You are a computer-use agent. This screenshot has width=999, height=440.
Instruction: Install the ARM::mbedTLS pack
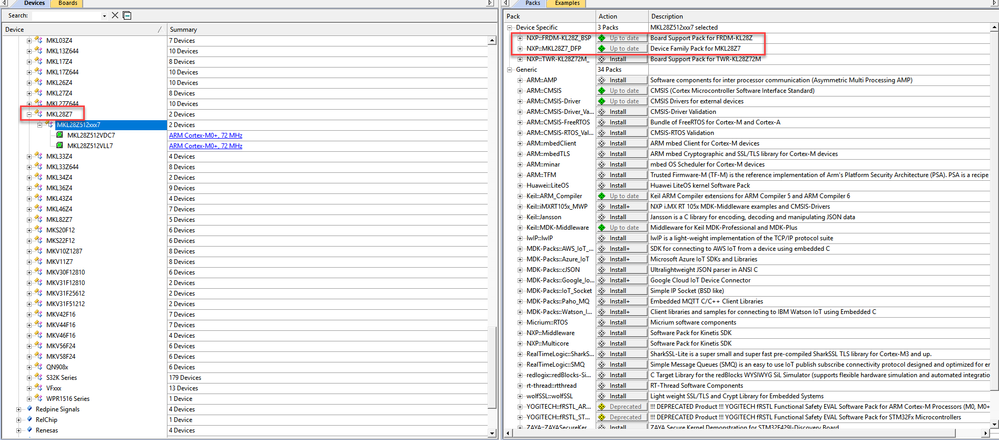point(621,153)
